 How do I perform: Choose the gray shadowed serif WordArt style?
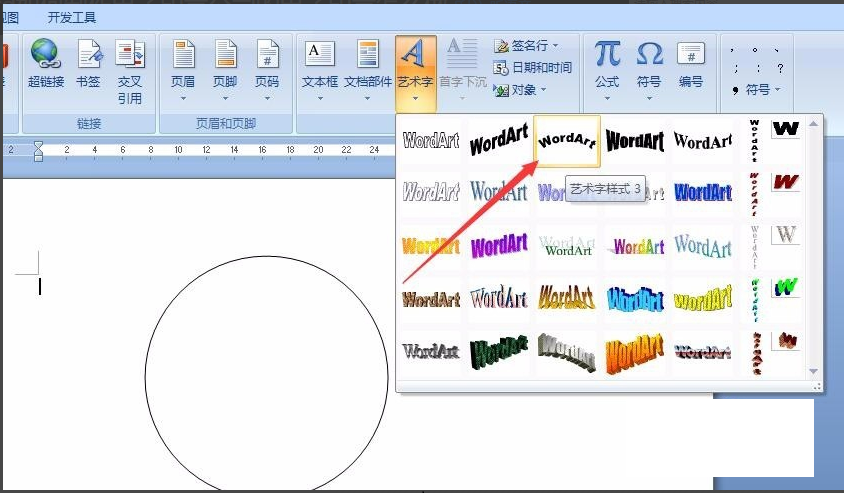(431, 352)
